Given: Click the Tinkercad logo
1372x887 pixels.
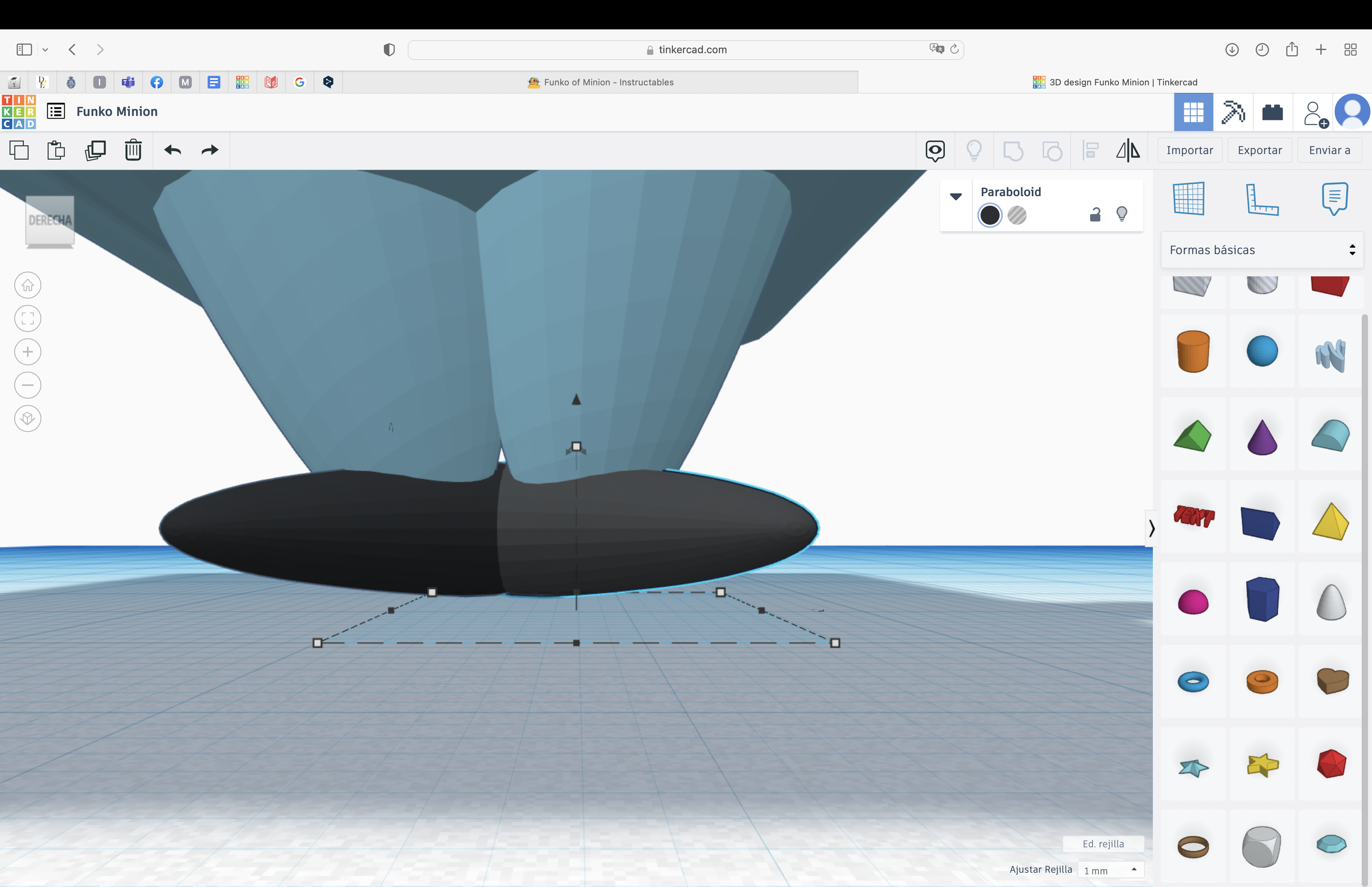Looking at the screenshot, I should (19, 112).
